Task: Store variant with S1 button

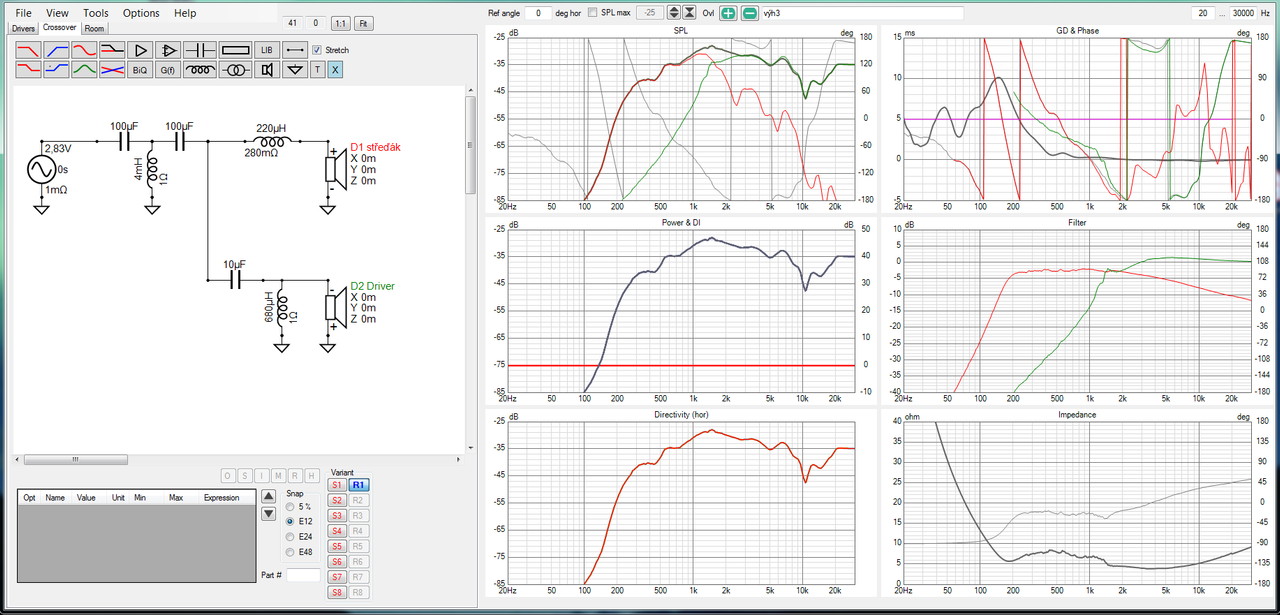Action: 337,485
